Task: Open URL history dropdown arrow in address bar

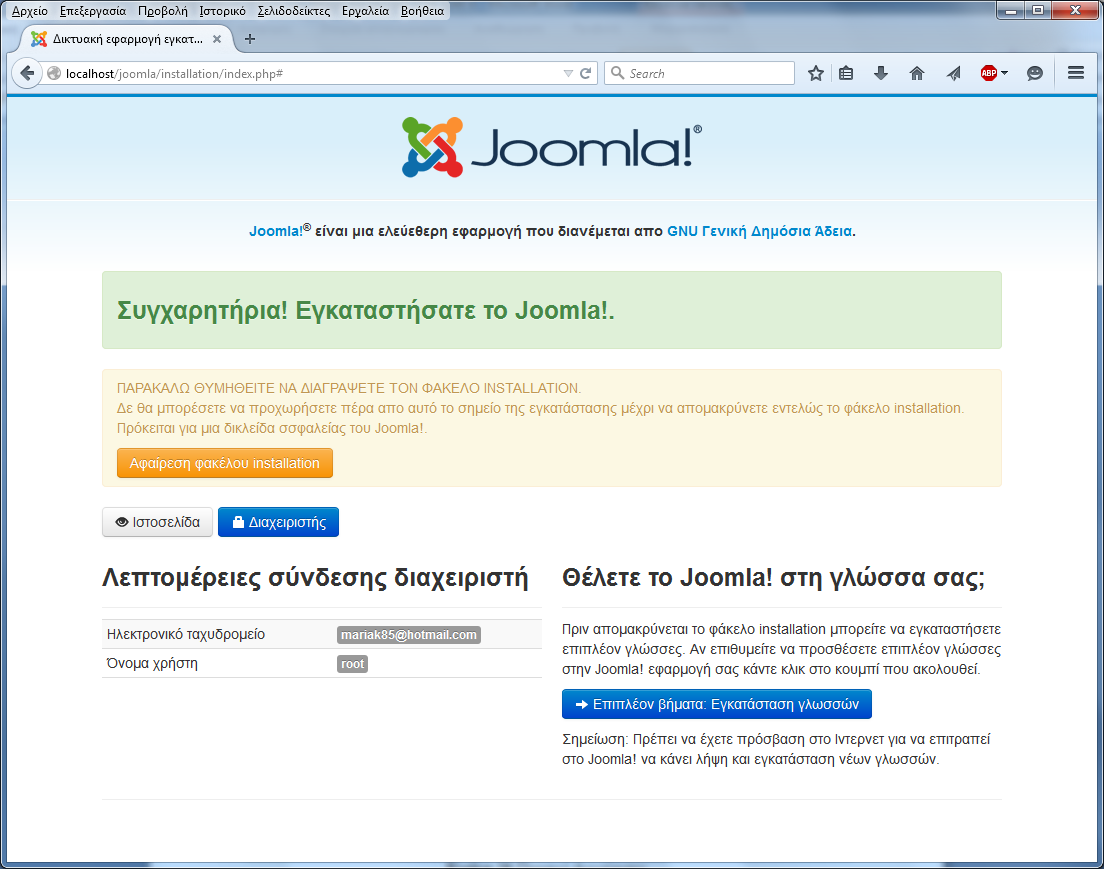Action: pyautogui.click(x=568, y=73)
